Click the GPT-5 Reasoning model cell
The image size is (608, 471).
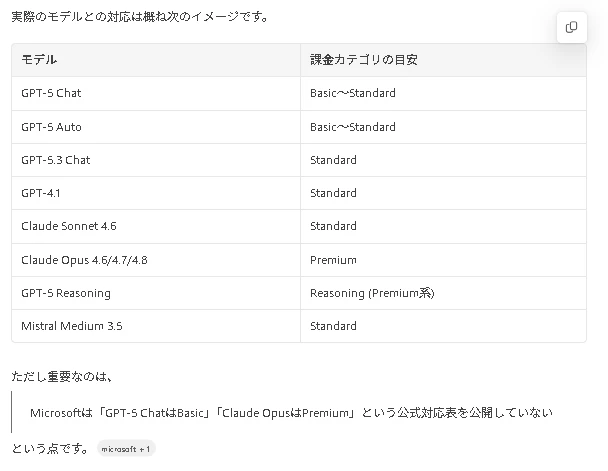pyautogui.click(x=156, y=293)
